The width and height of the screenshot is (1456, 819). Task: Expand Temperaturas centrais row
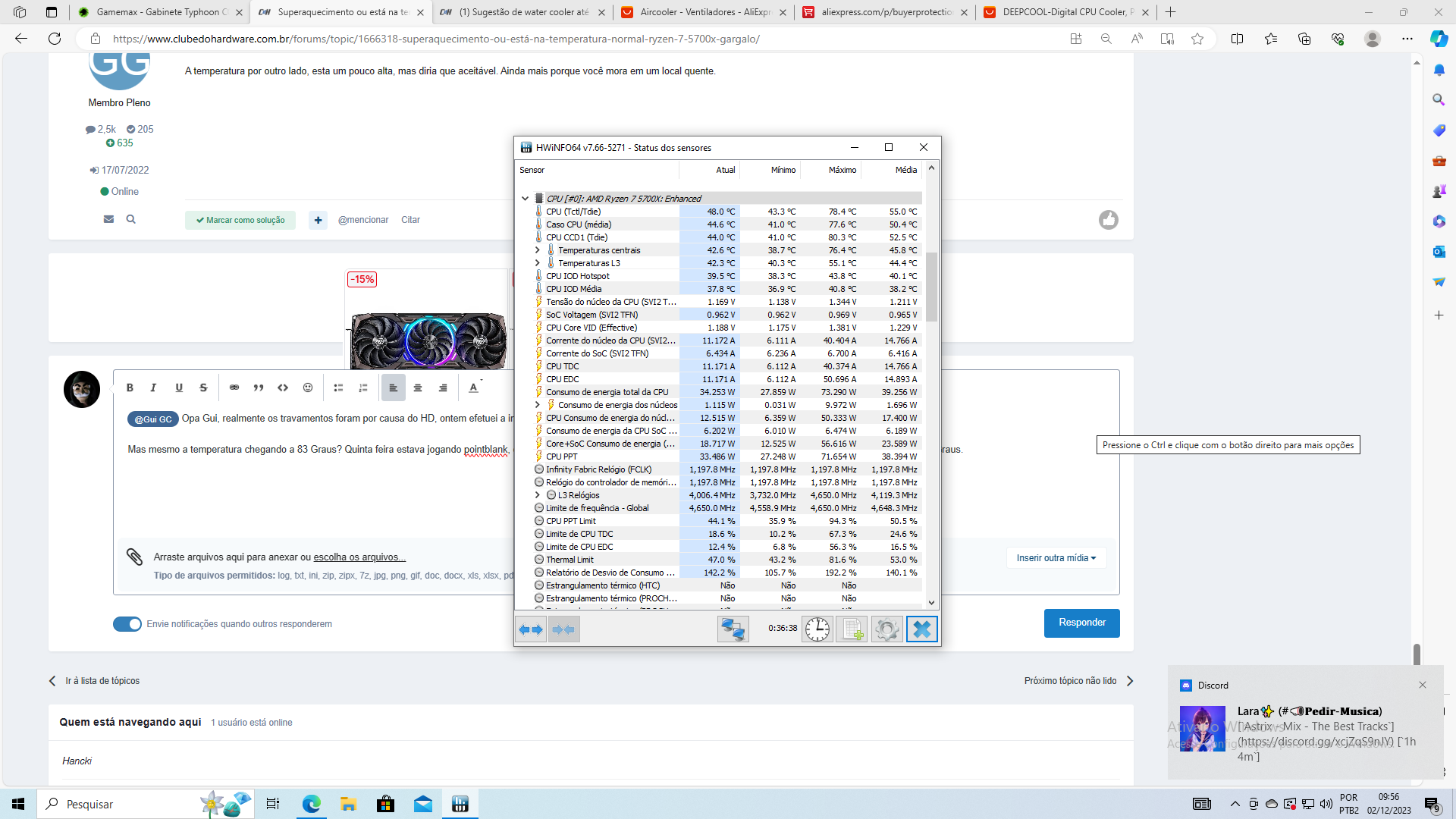538,250
